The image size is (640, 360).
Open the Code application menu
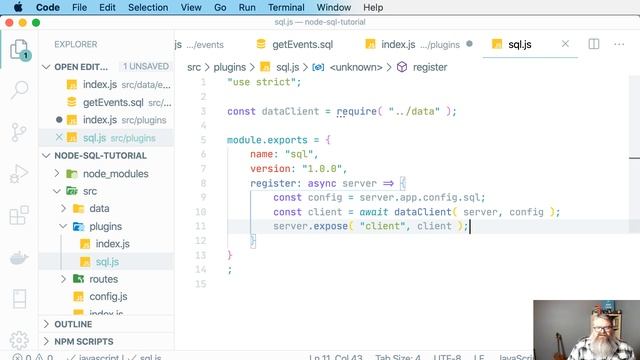pyautogui.click(x=48, y=7)
